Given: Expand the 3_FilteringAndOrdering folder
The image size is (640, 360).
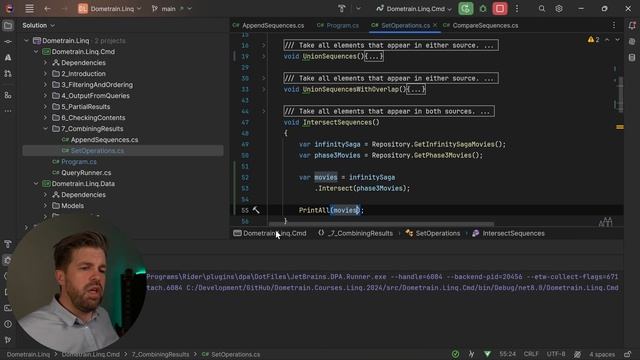Looking at the screenshot, I should pyautogui.click(x=45, y=85).
